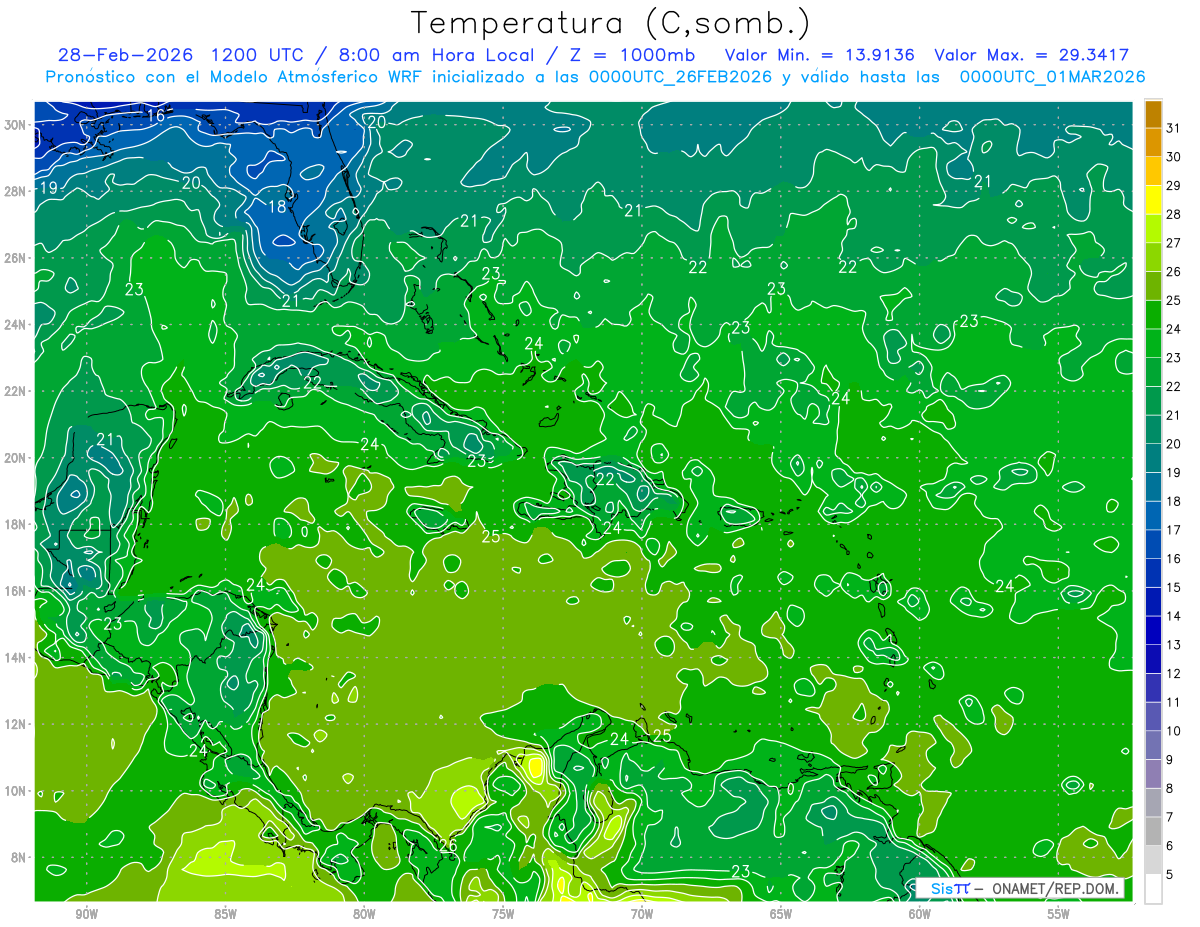Click the 70W longitude axis label
The image size is (1200, 927).
pyautogui.click(x=642, y=913)
